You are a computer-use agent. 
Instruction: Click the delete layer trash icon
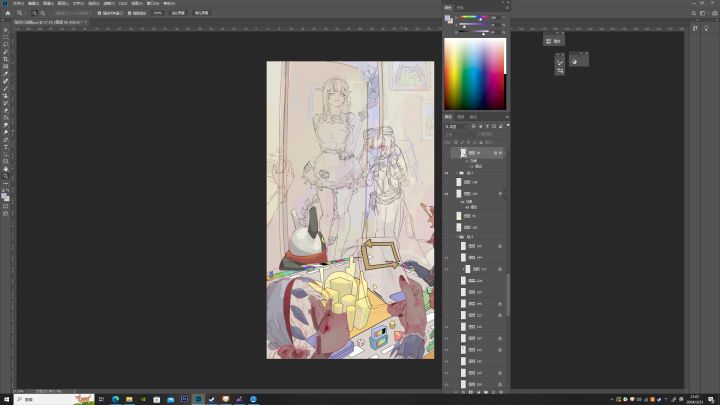(503, 392)
